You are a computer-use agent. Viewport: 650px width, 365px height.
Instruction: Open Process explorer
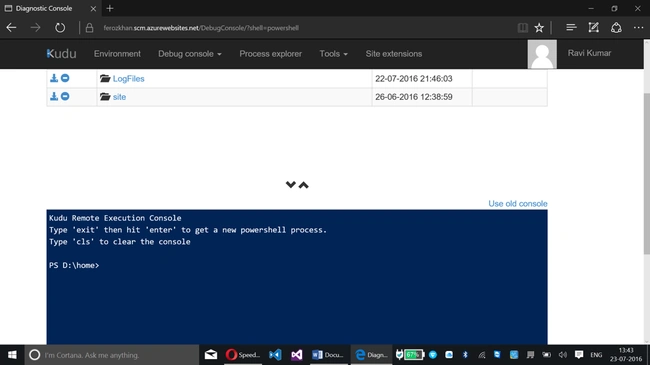coord(270,54)
